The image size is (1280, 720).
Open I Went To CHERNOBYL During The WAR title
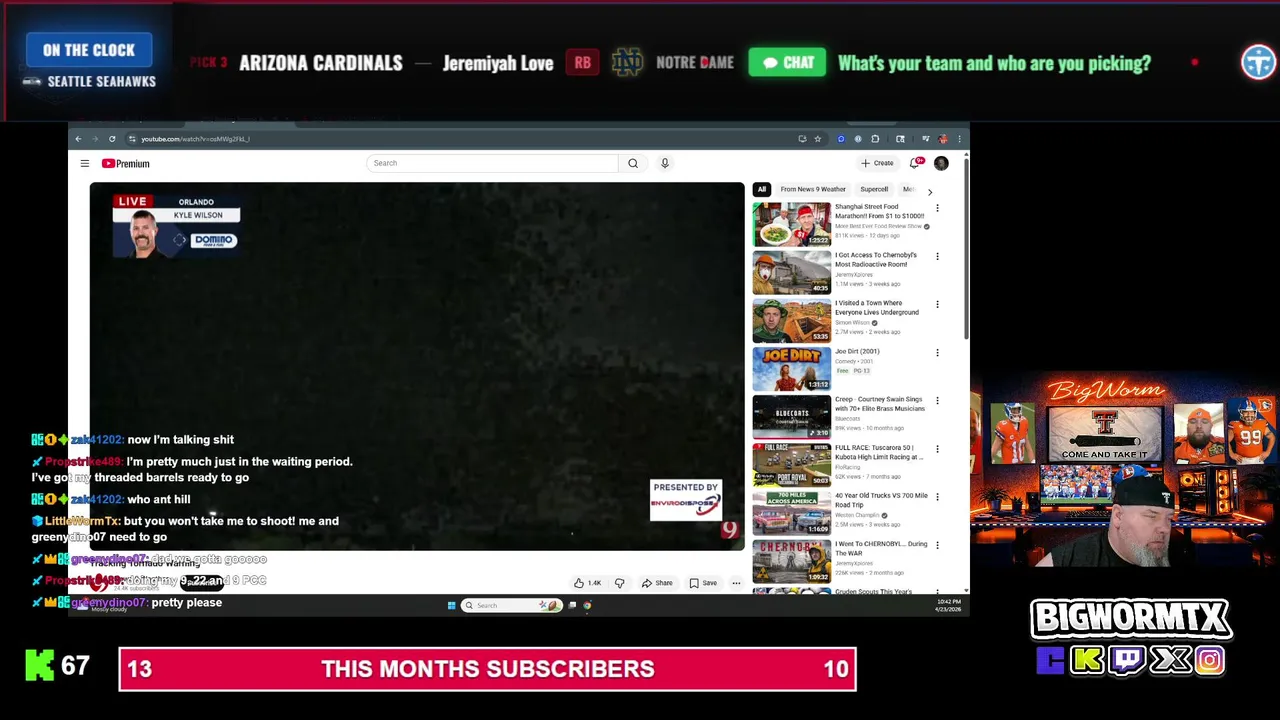(881, 548)
